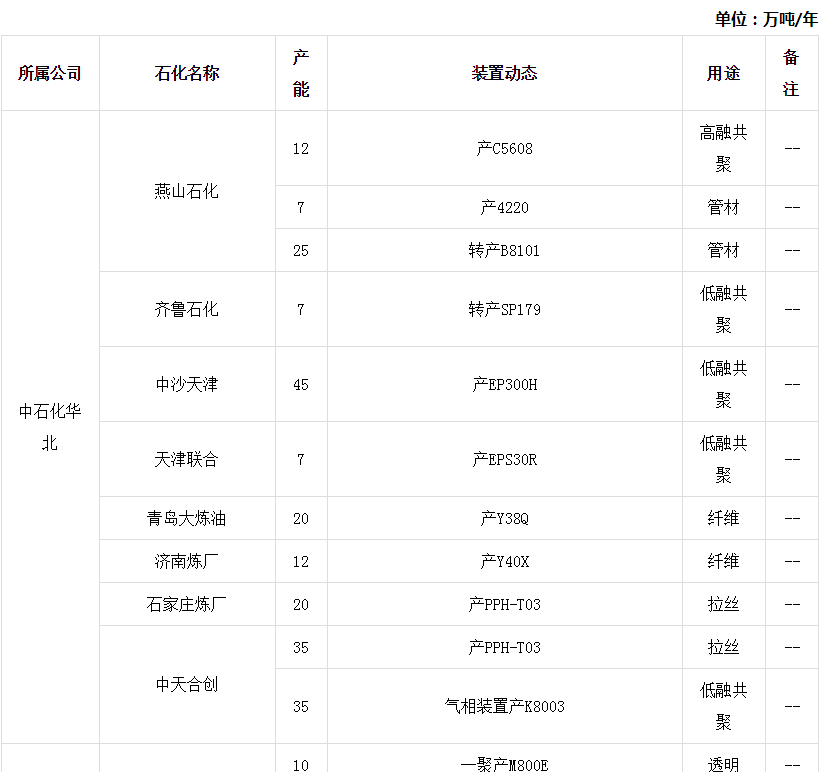Select capacity 35 in the 气相装置产K8003 row

(301, 706)
